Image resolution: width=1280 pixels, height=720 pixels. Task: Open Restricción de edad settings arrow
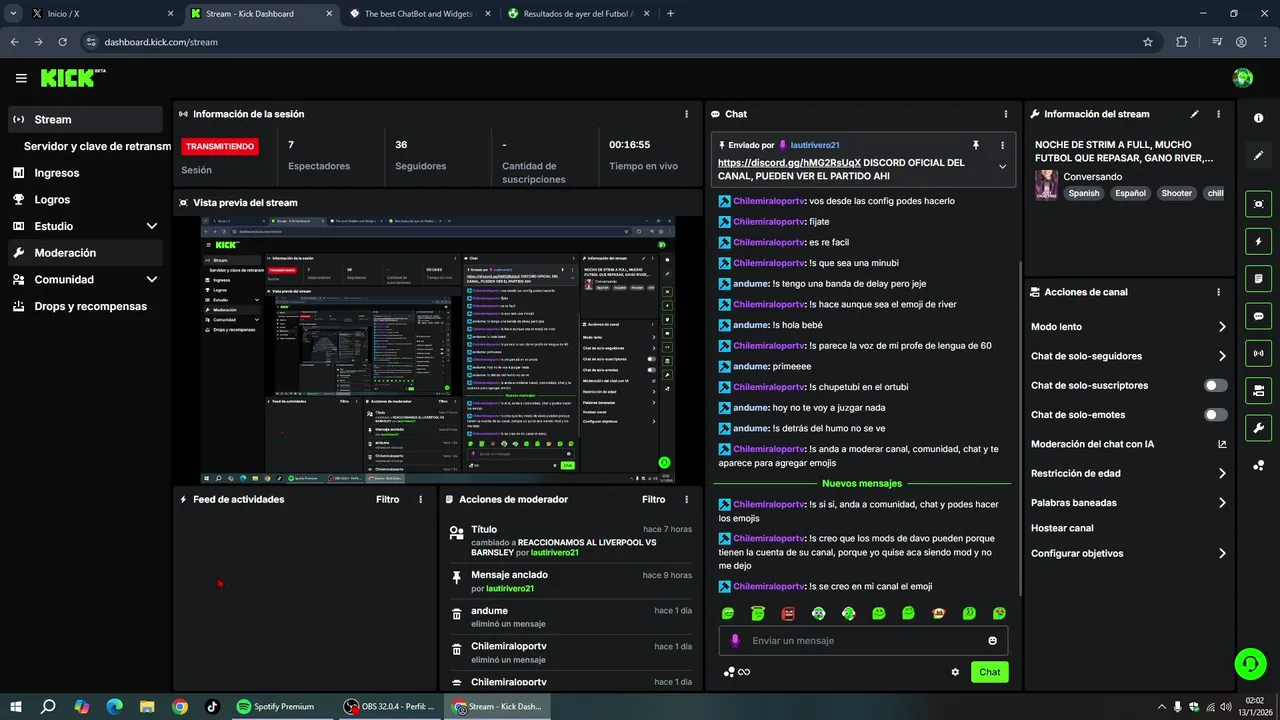click(1222, 474)
